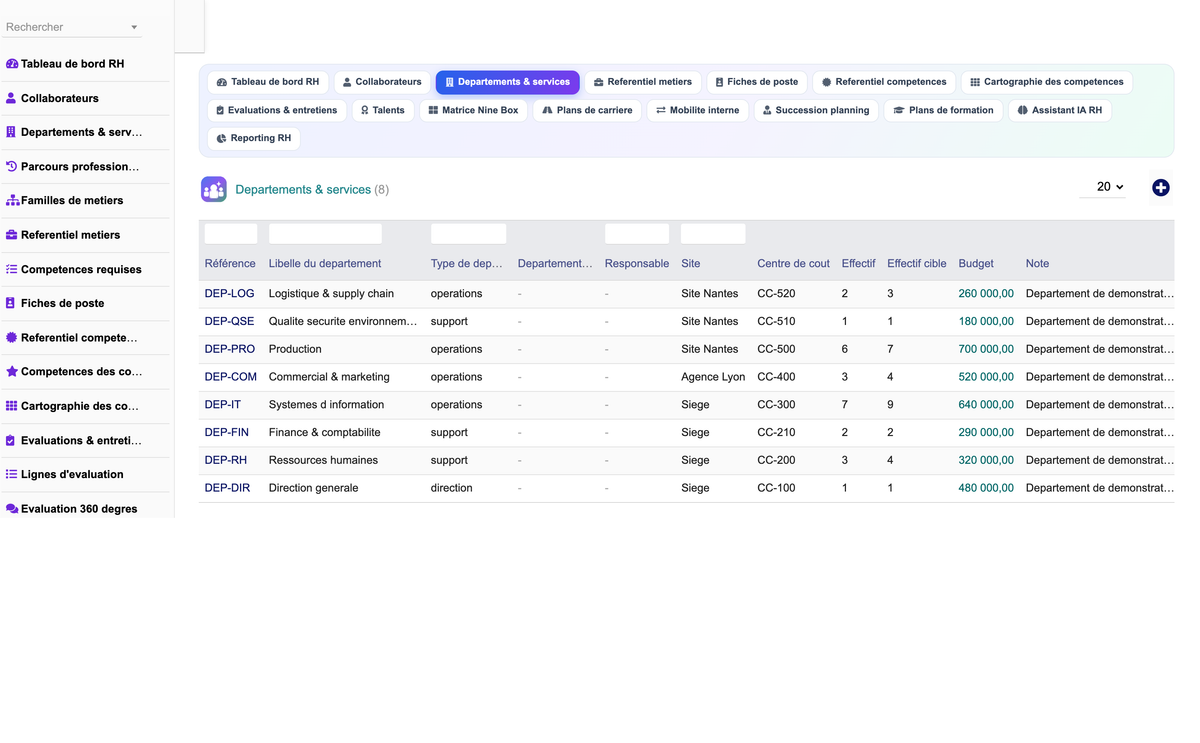Open the DEP-COM reference link
Viewport: 1200px width, 743px height.
coord(230,377)
